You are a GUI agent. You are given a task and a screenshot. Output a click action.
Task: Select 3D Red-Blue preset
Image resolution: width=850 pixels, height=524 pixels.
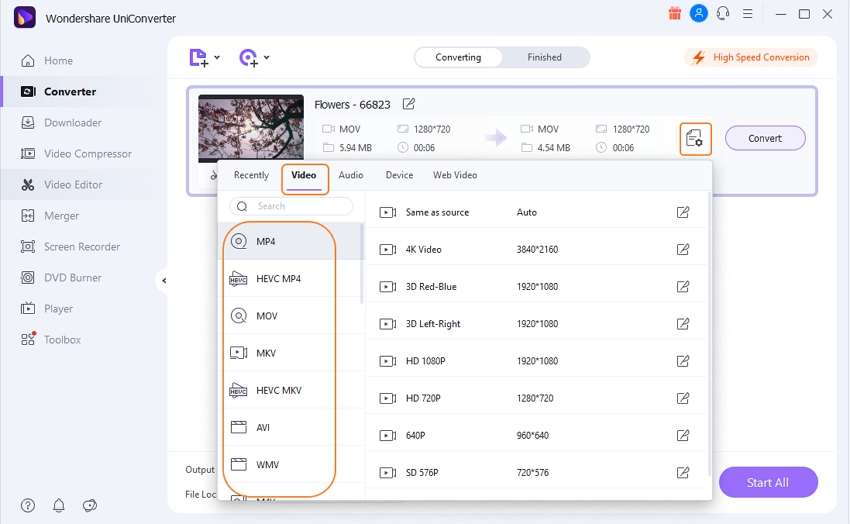[537, 287]
